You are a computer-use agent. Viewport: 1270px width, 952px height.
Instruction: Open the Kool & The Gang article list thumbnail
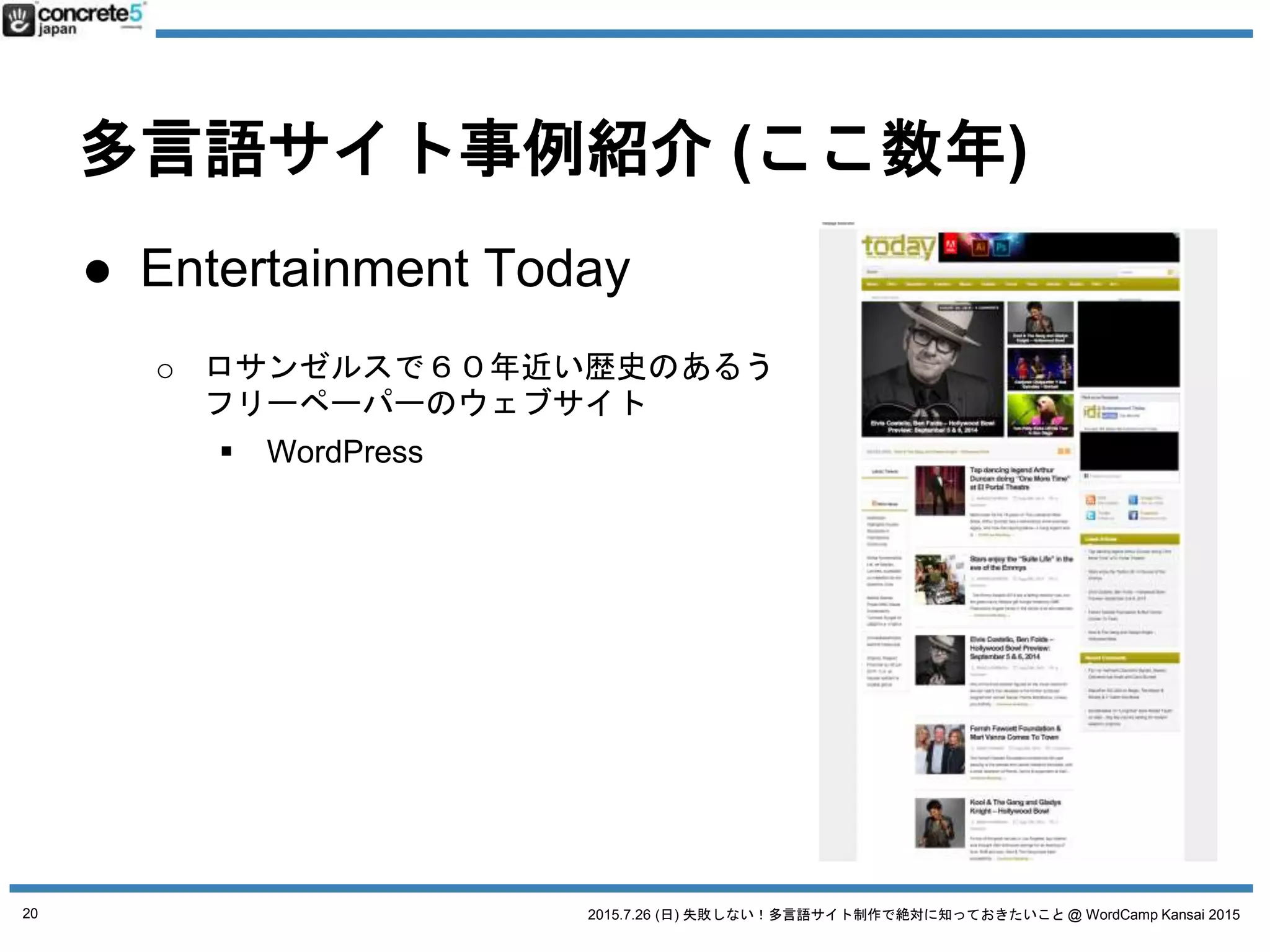pos(939,822)
